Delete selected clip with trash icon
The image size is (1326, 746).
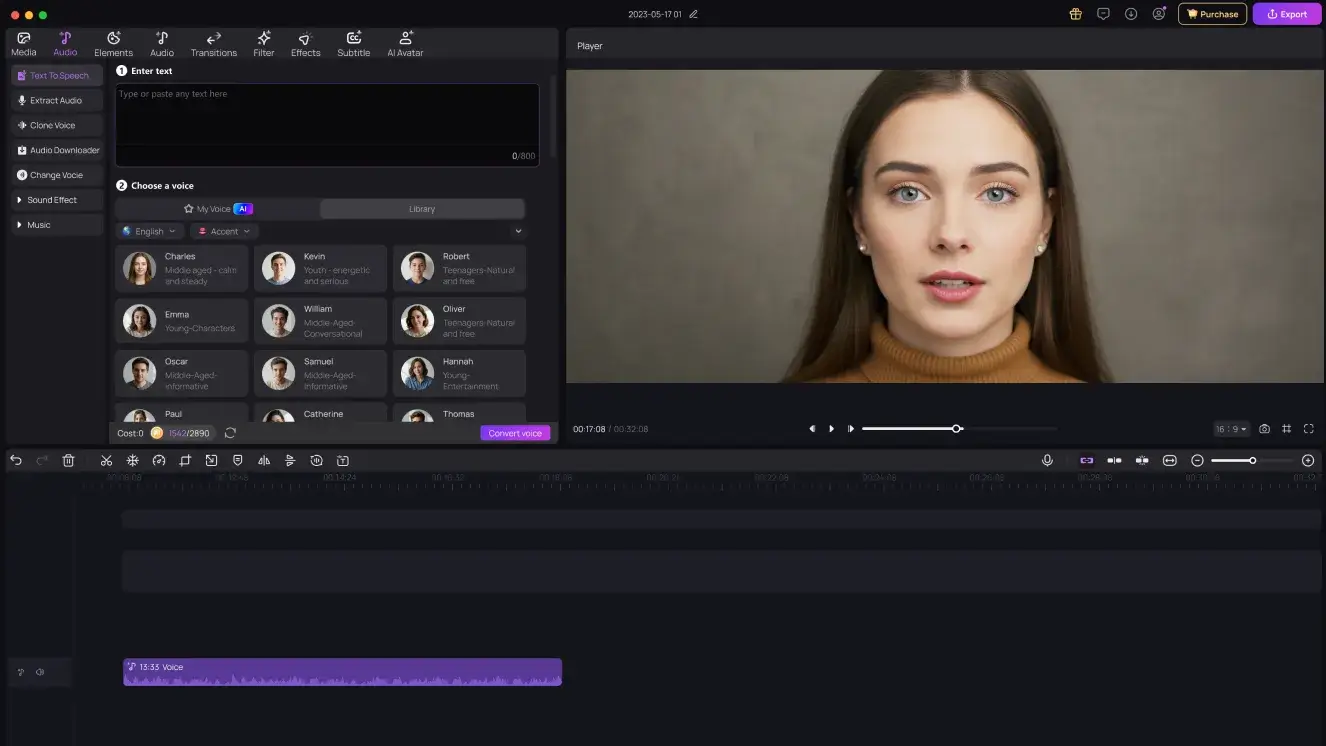click(x=68, y=460)
